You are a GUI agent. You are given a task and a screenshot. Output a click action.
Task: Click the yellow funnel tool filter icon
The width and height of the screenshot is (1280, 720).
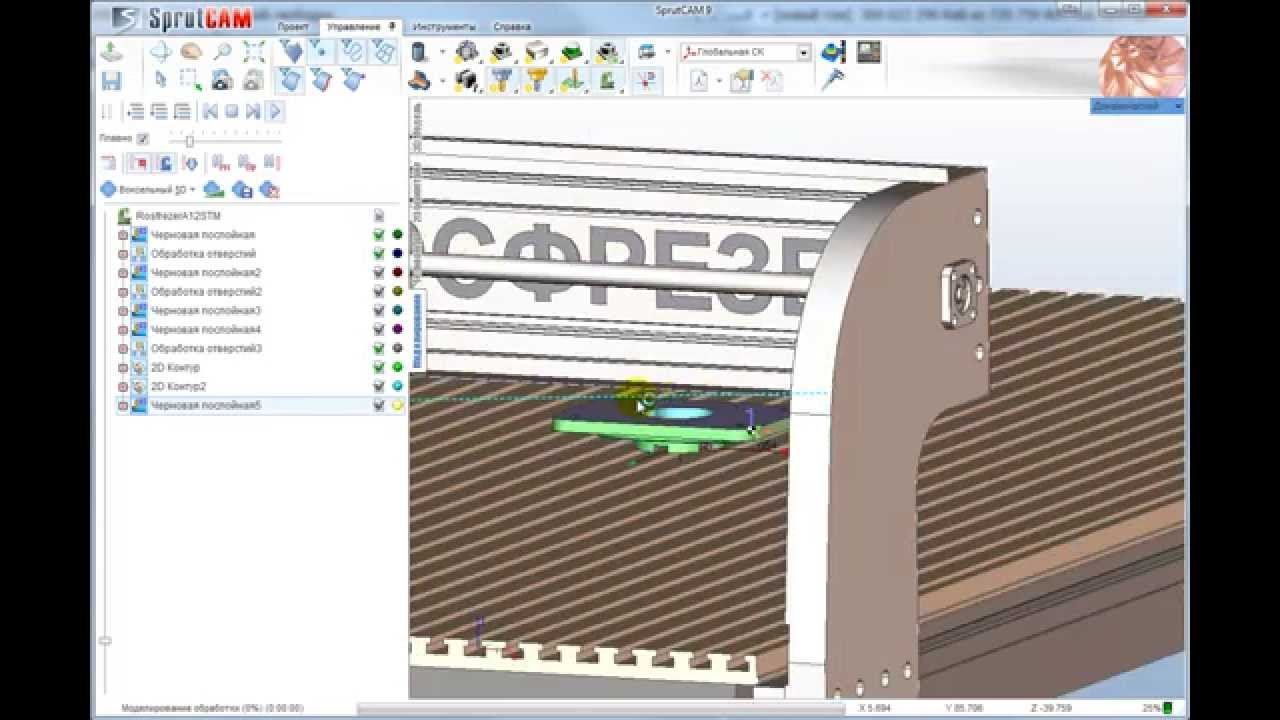tap(536, 80)
